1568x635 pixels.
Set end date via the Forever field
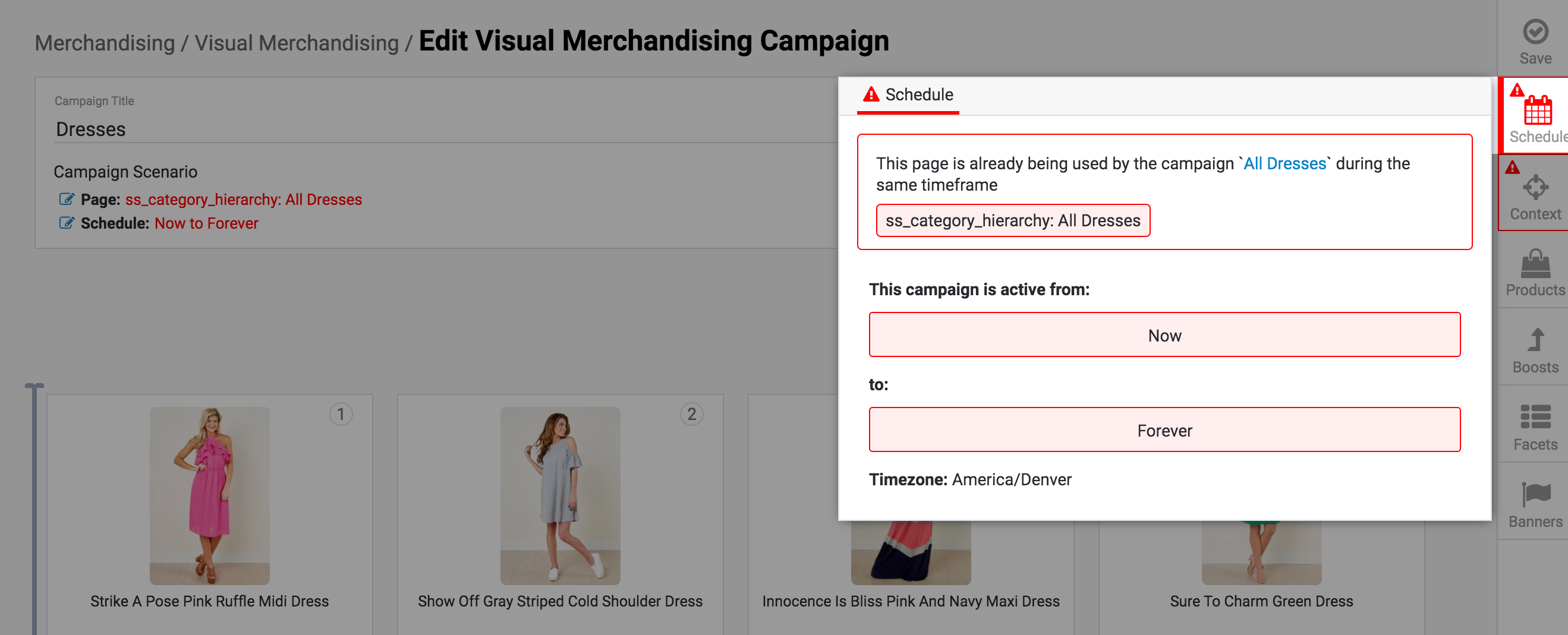[1164, 430]
